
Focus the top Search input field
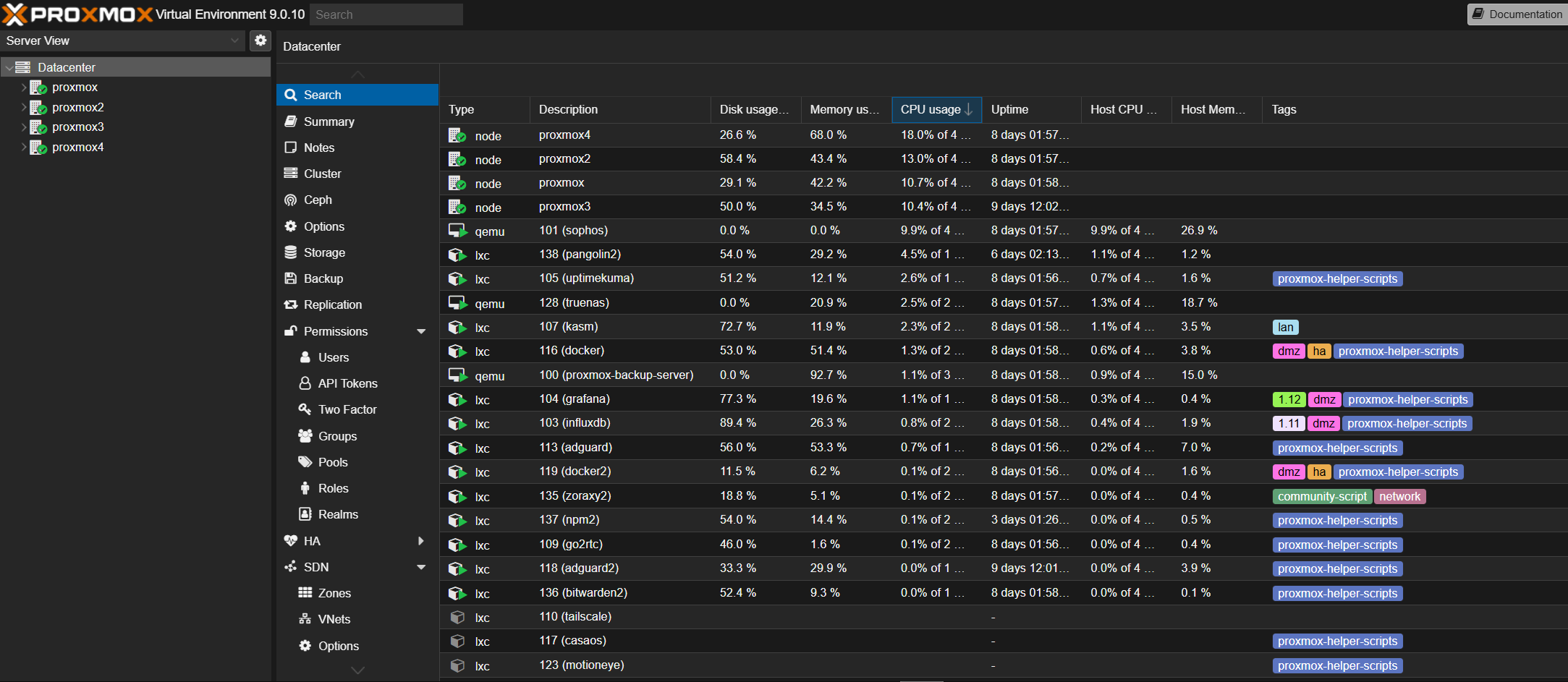coord(386,14)
